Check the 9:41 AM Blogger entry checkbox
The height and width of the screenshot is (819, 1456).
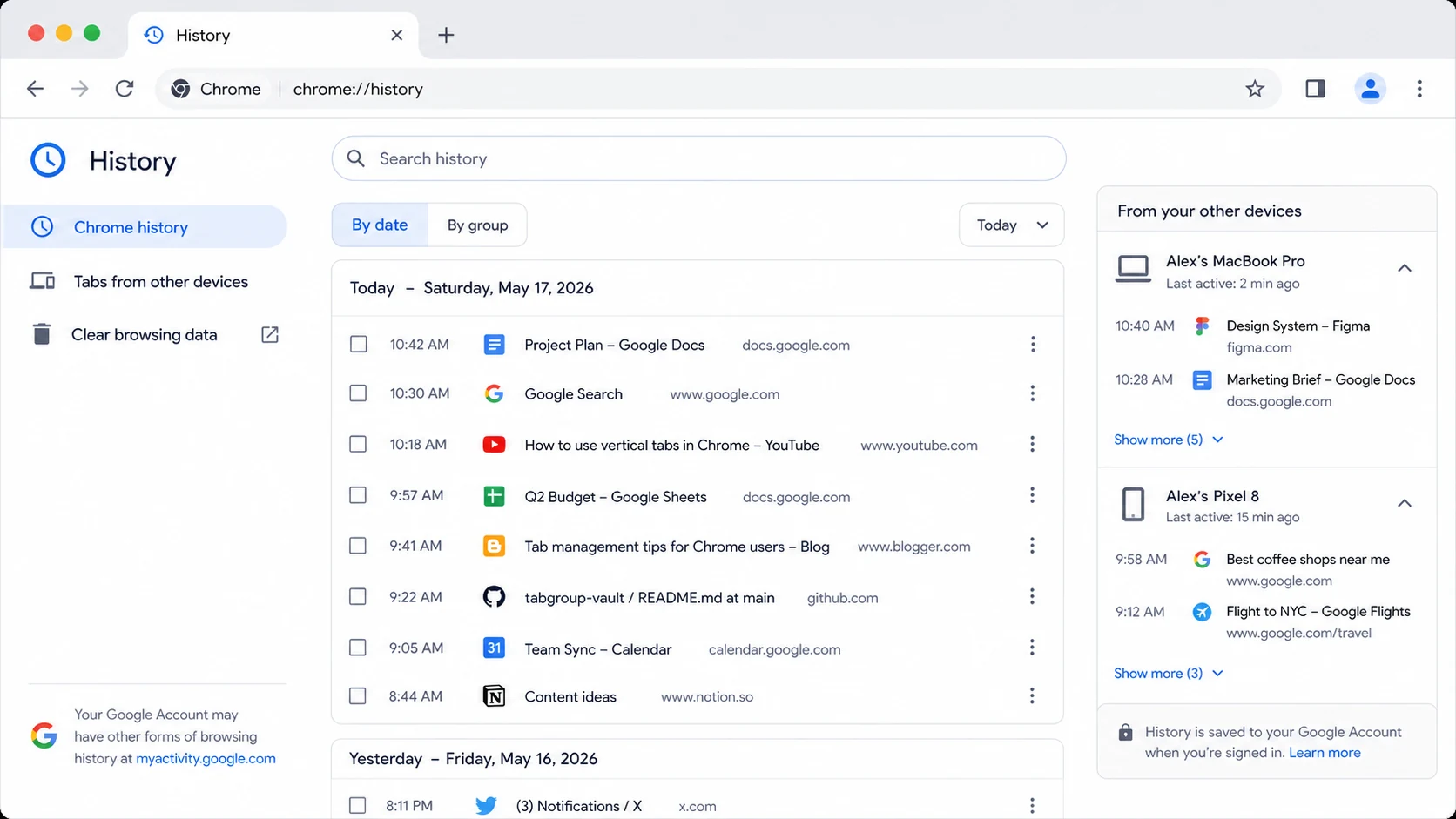(x=358, y=546)
